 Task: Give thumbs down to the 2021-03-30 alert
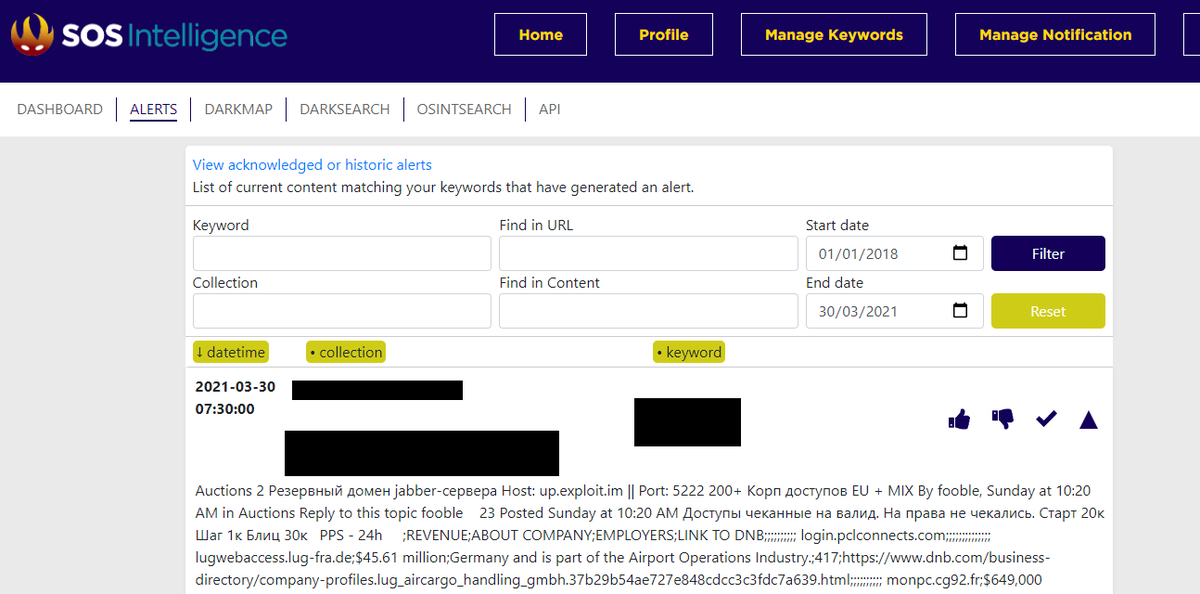pyautogui.click(x=1002, y=420)
